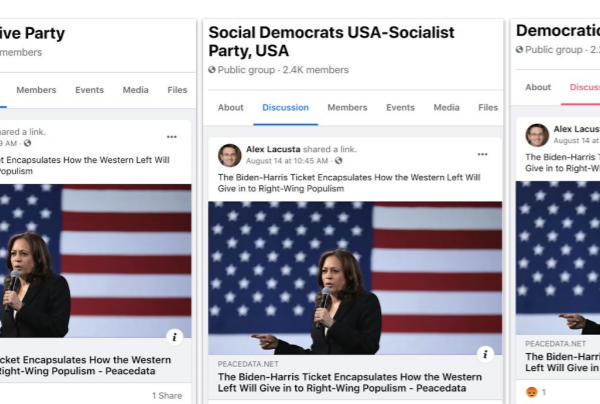Click the angry reaction emoji on right post
This screenshot has height=404, width=600.
[531, 391]
